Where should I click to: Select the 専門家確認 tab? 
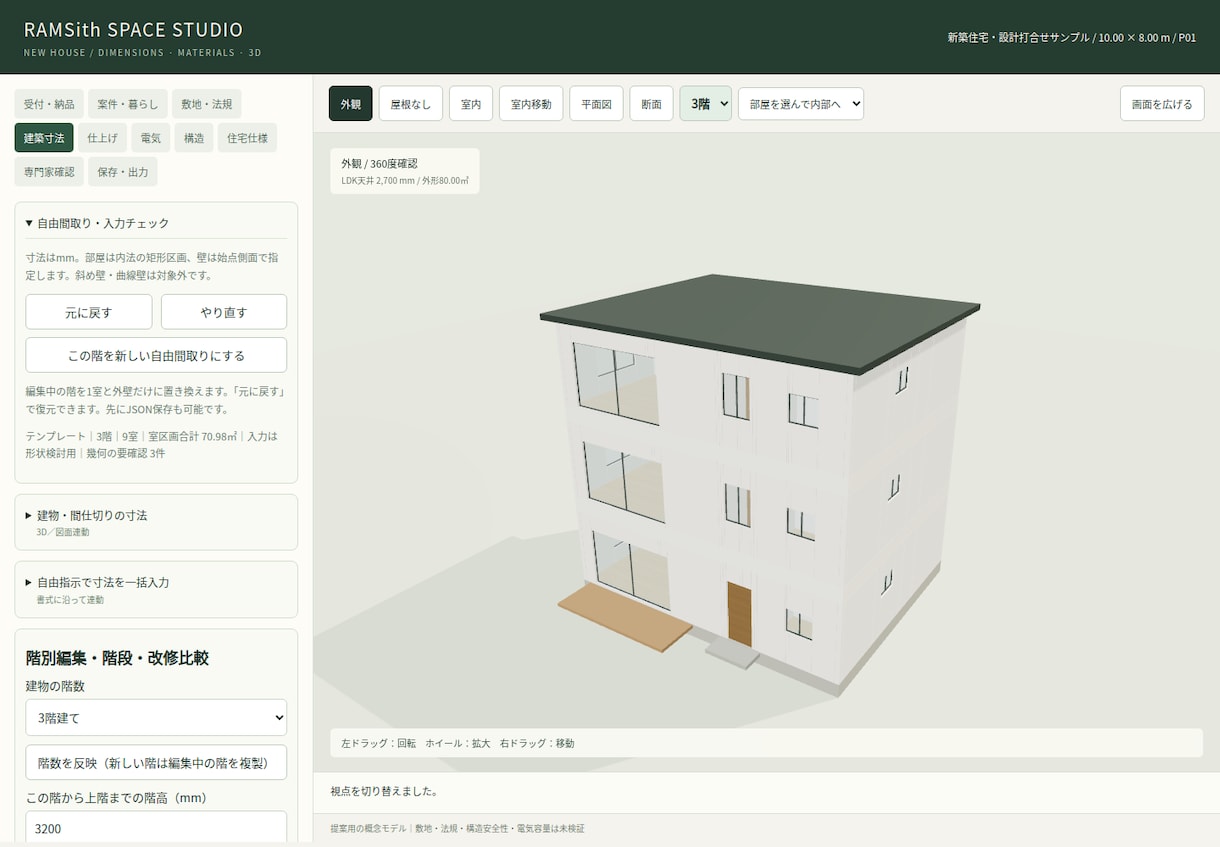[x=49, y=172]
